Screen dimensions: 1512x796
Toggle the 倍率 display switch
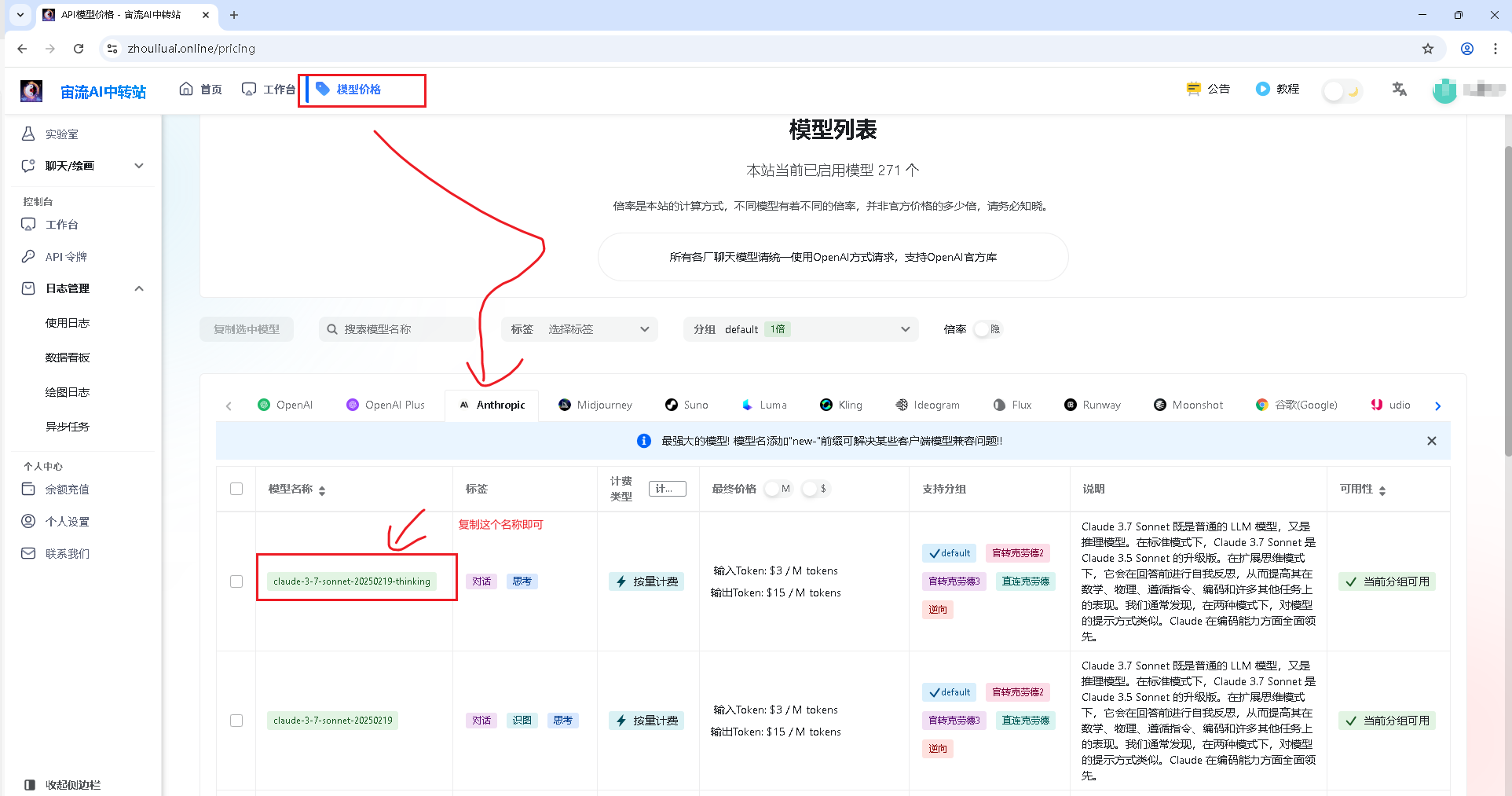[x=988, y=329]
